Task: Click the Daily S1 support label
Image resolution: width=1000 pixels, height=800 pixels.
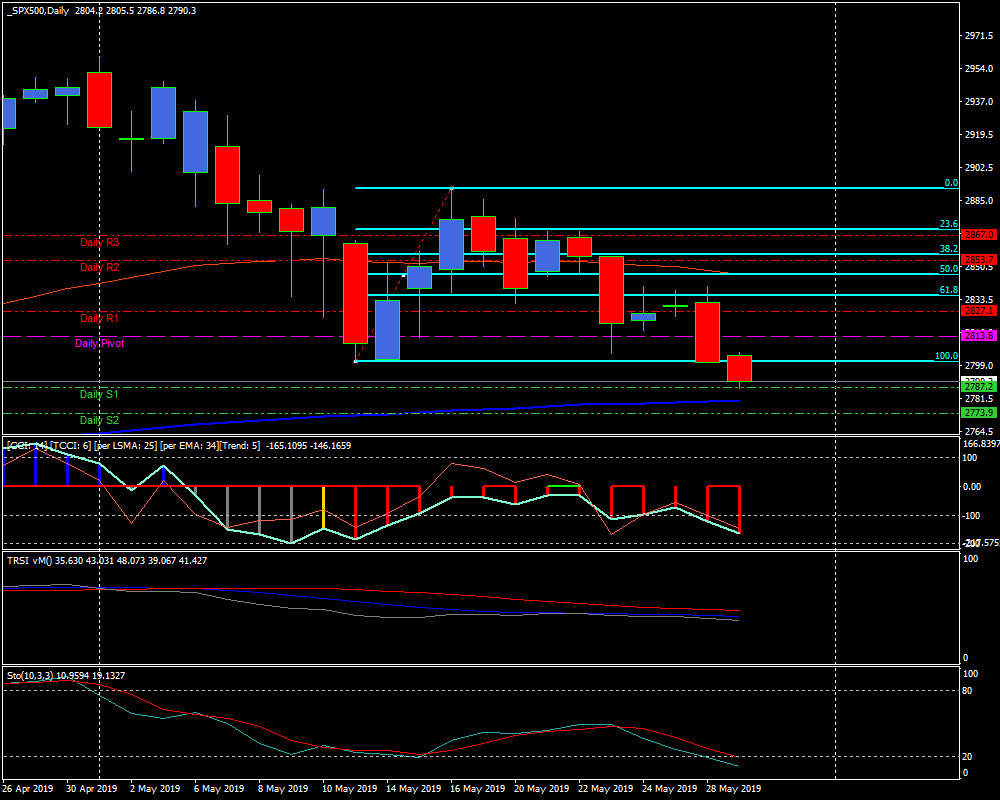Action: 100,395
